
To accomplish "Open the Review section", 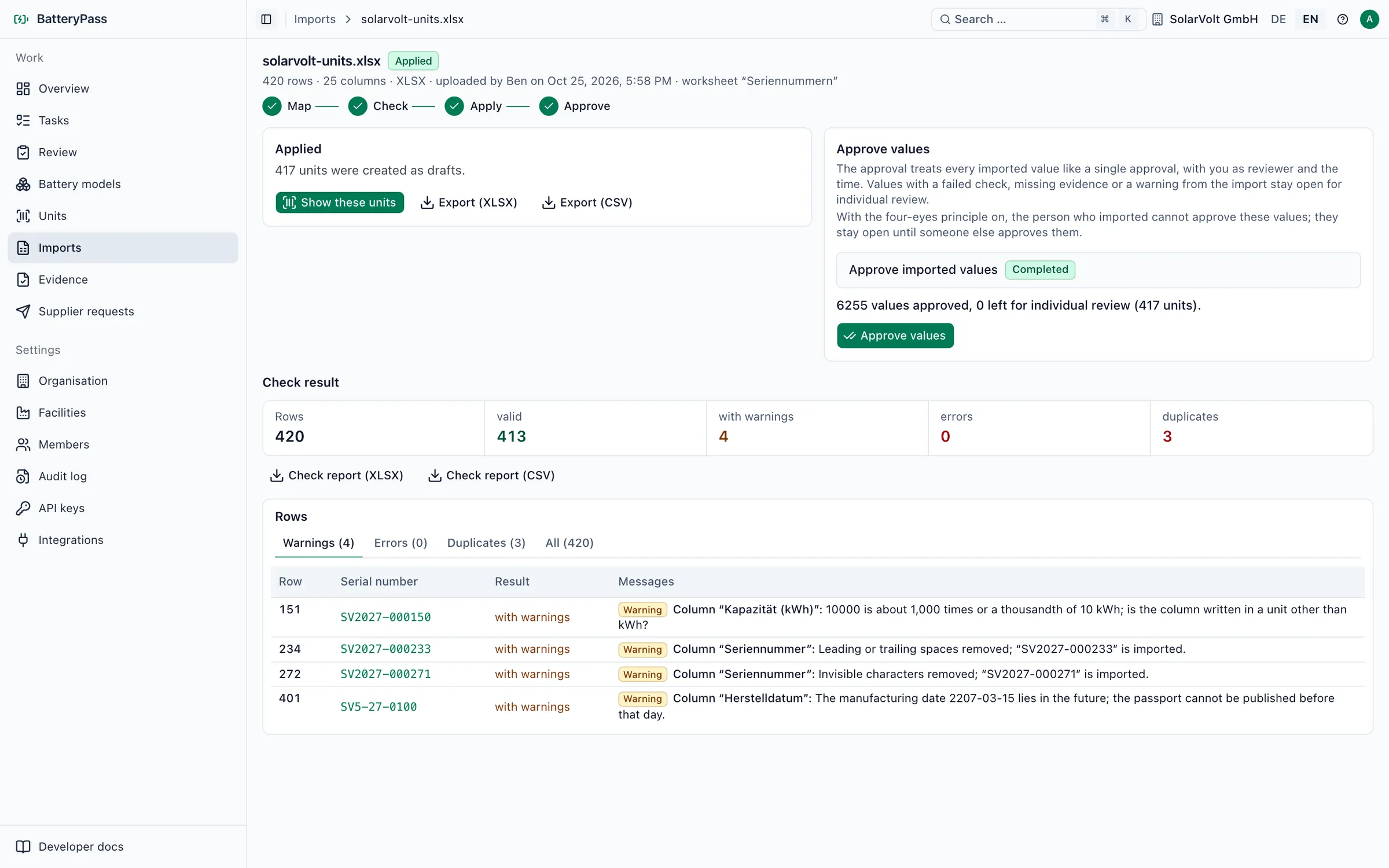I will (123, 152).
